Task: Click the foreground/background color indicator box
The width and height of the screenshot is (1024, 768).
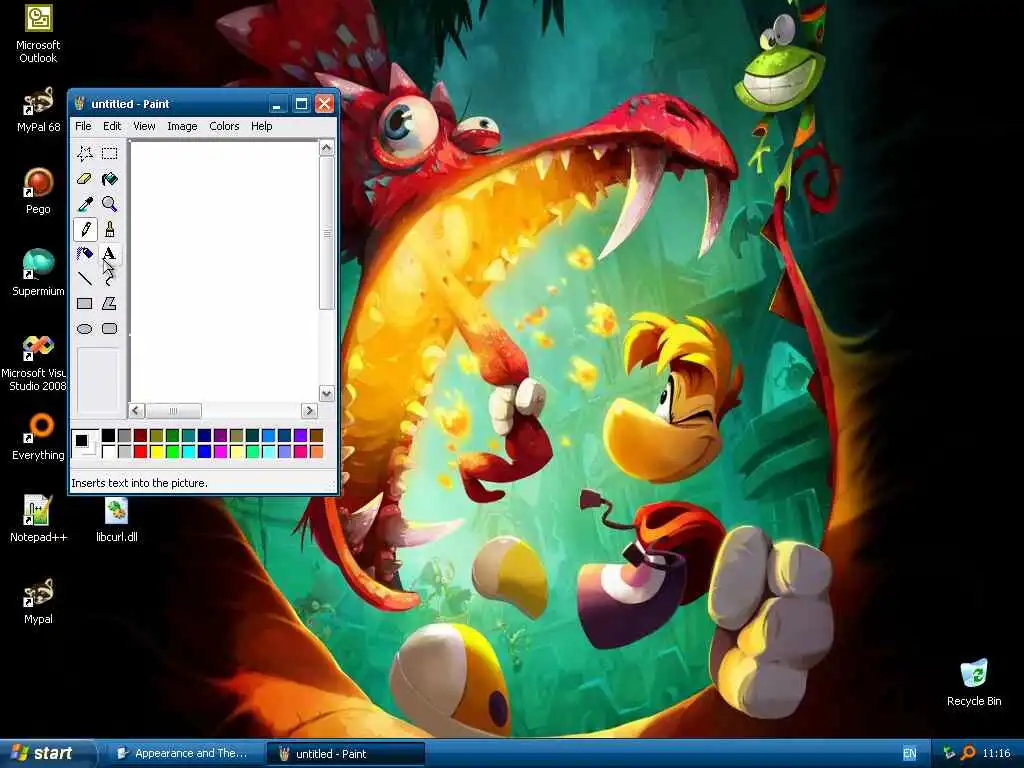Action: coord(85,443)
